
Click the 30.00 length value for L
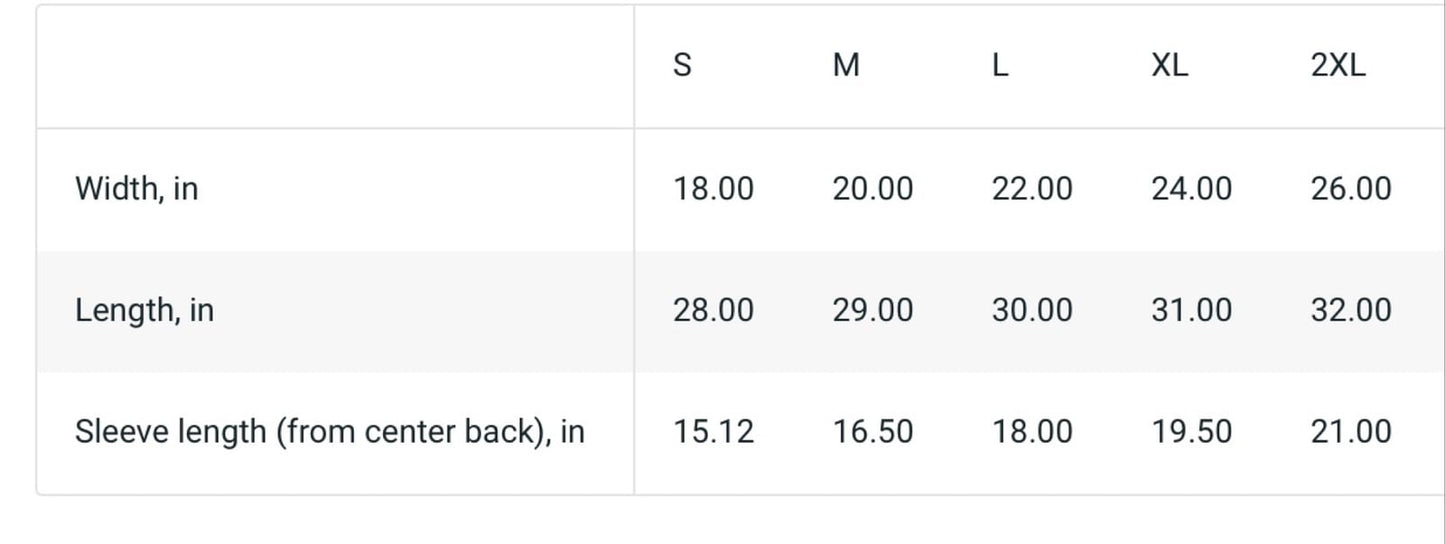[x=1032, y=310]
